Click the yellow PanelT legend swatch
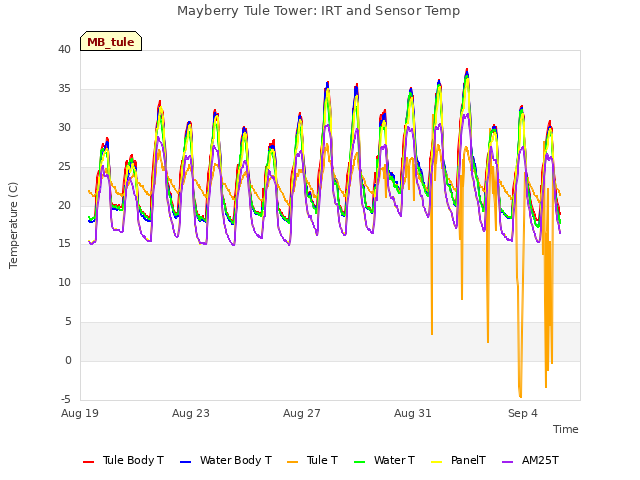The width and height of the screenshot is (640, 480). [437, 462]
